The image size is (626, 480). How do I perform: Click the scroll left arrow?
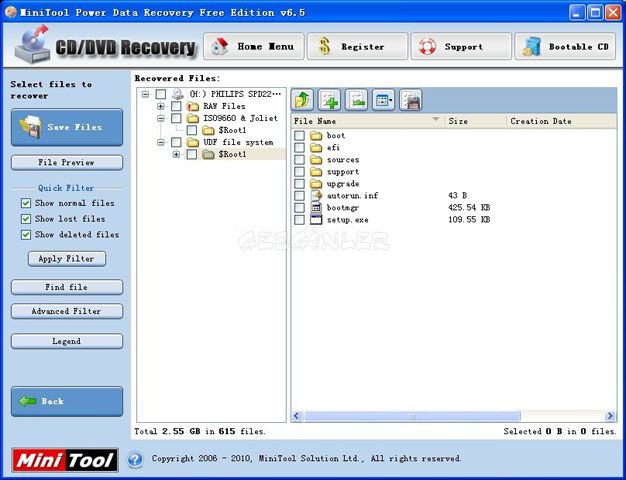tap(297, 416)
